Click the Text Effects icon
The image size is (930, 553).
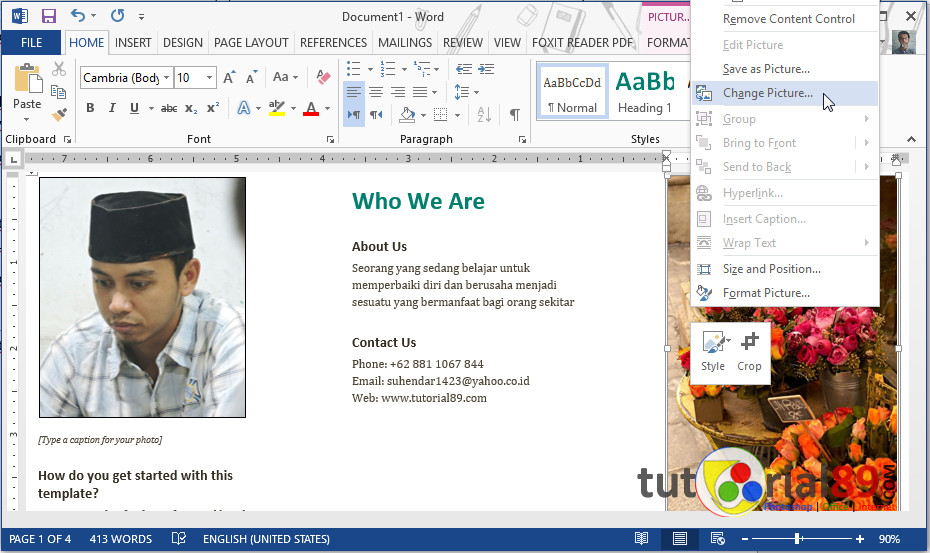(x=244, y=108)
